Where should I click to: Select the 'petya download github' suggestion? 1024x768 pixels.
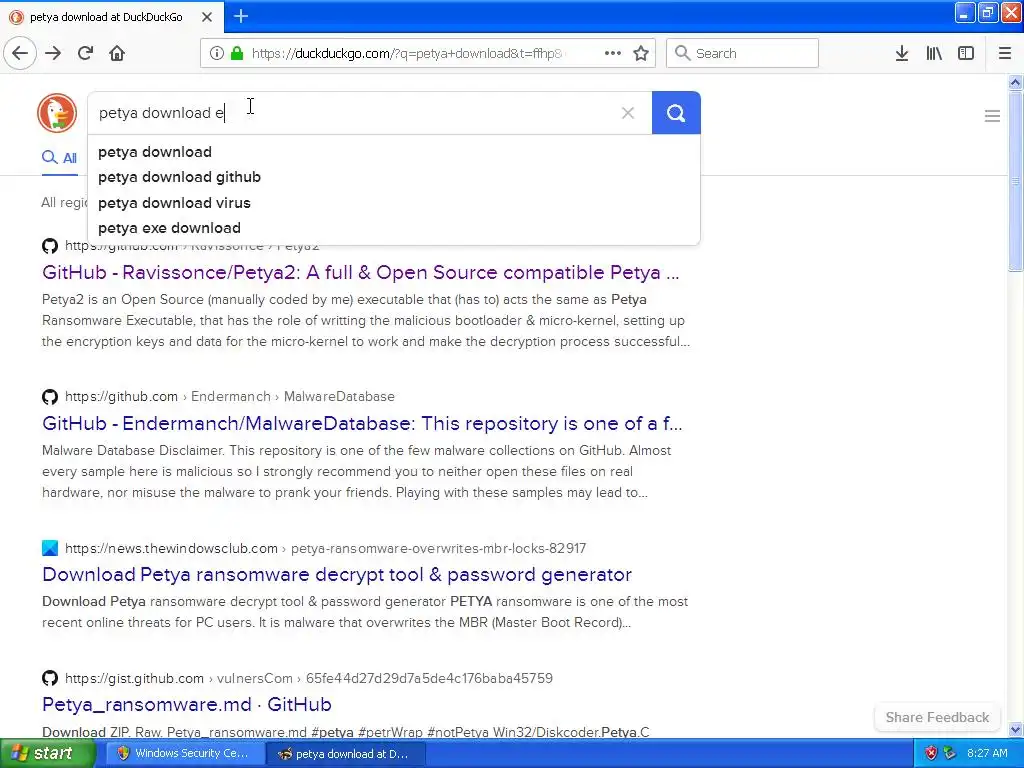point(180,177)
